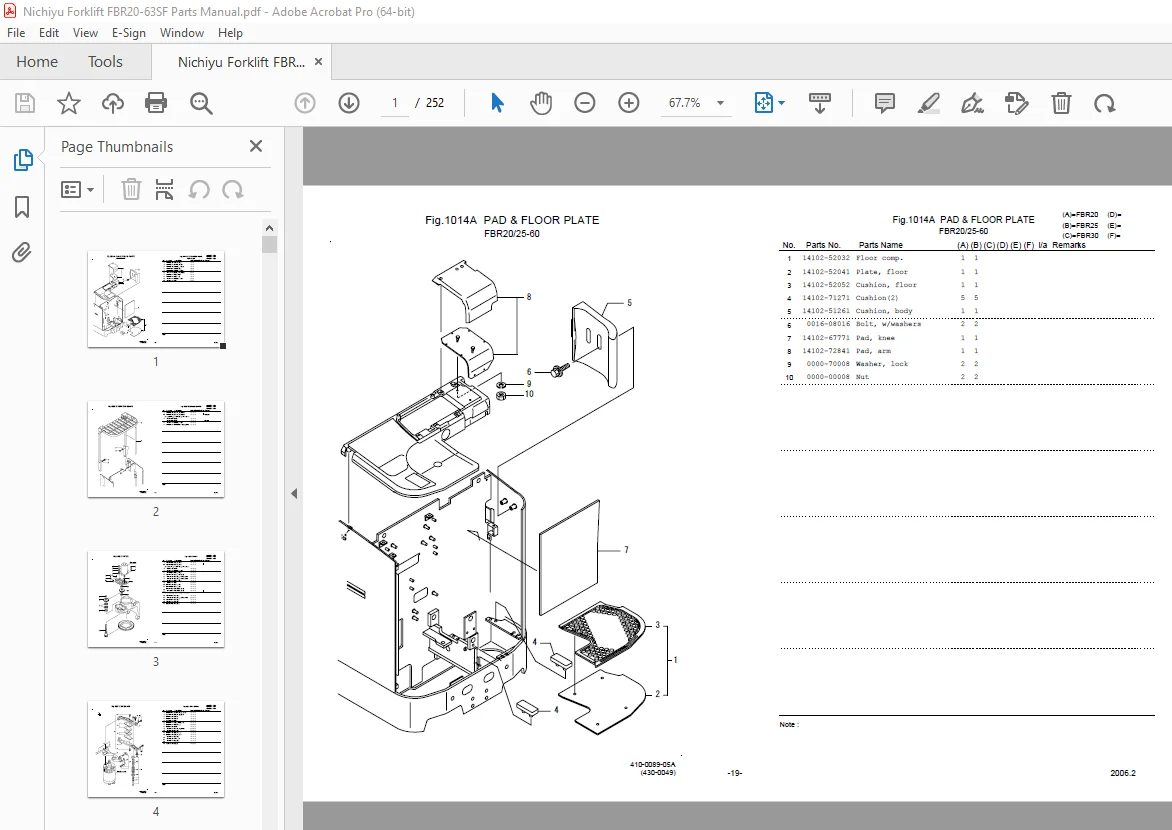Open the E-Sign menu
This screenshot has height=830, width=1172.
tap(129, 33)
